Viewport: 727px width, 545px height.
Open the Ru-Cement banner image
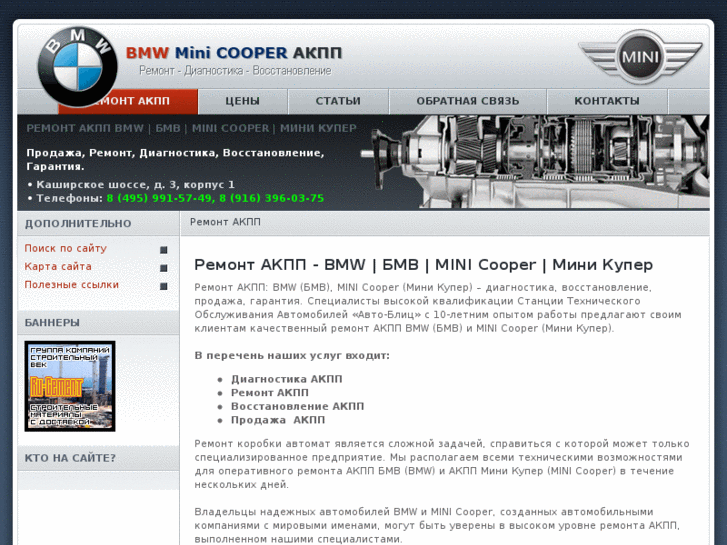[x=70, y=386]
